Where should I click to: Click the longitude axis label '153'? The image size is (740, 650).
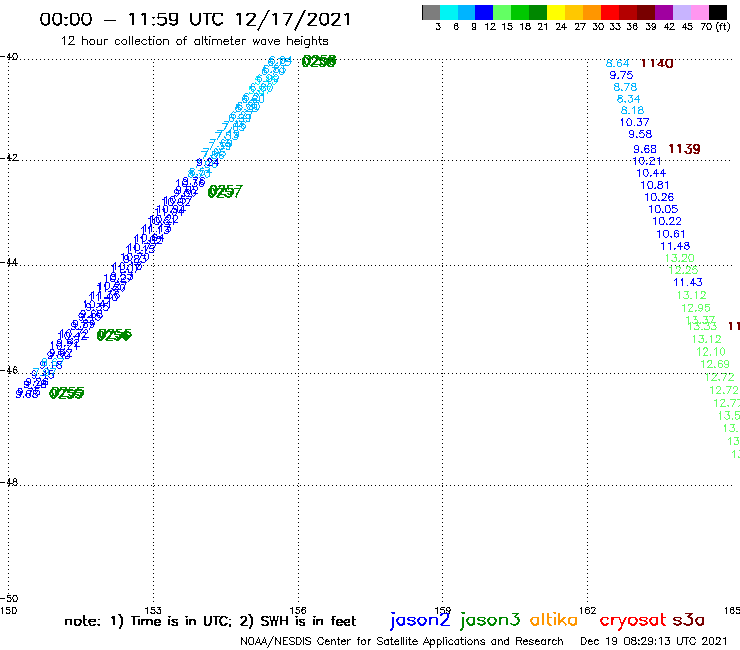[153, 611]
